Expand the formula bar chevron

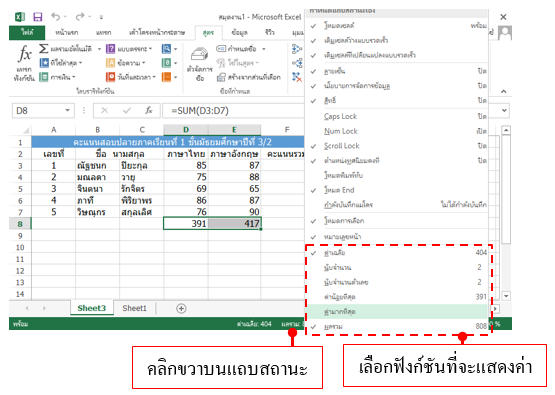504,110
